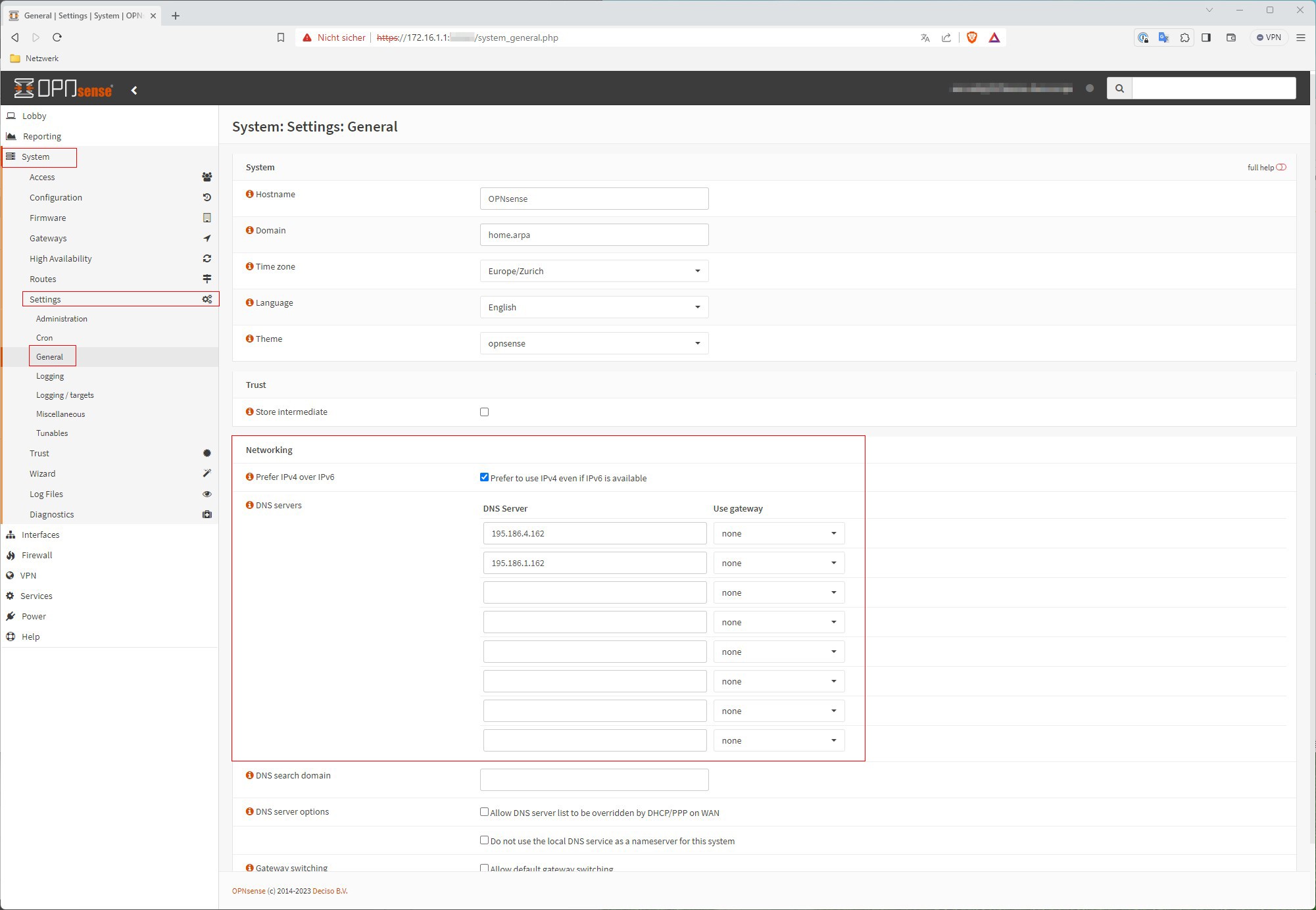Screen dimensions: 1316x910
Task: Click the search magnifier icon
Action: coord(1119,88)
